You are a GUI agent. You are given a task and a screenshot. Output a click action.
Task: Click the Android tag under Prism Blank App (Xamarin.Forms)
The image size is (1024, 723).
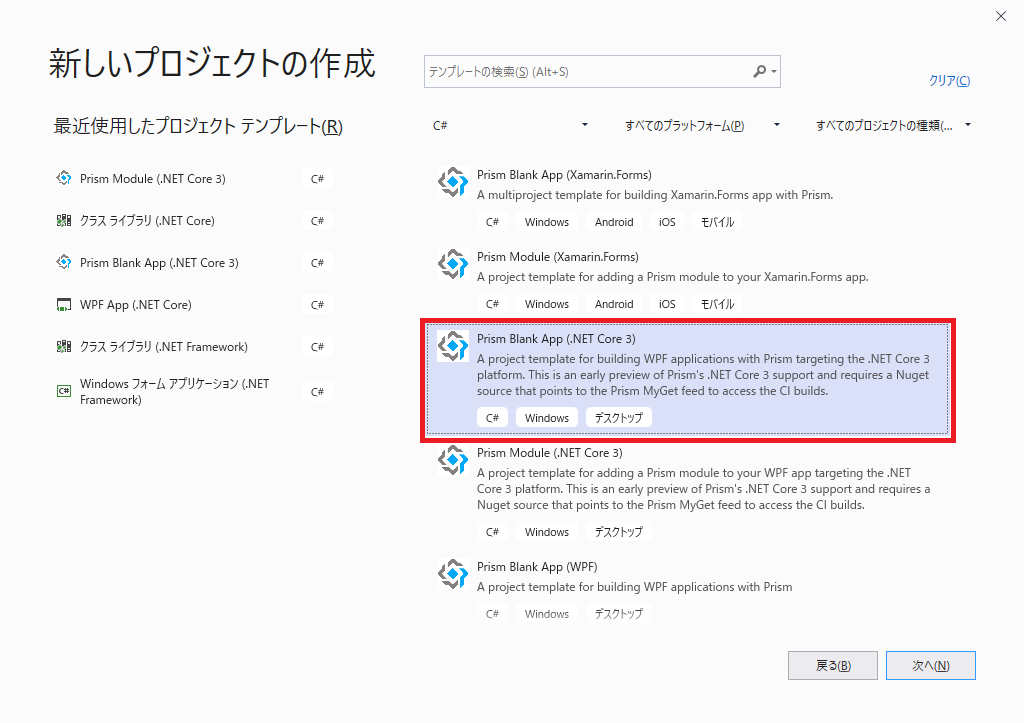(614, 222)
